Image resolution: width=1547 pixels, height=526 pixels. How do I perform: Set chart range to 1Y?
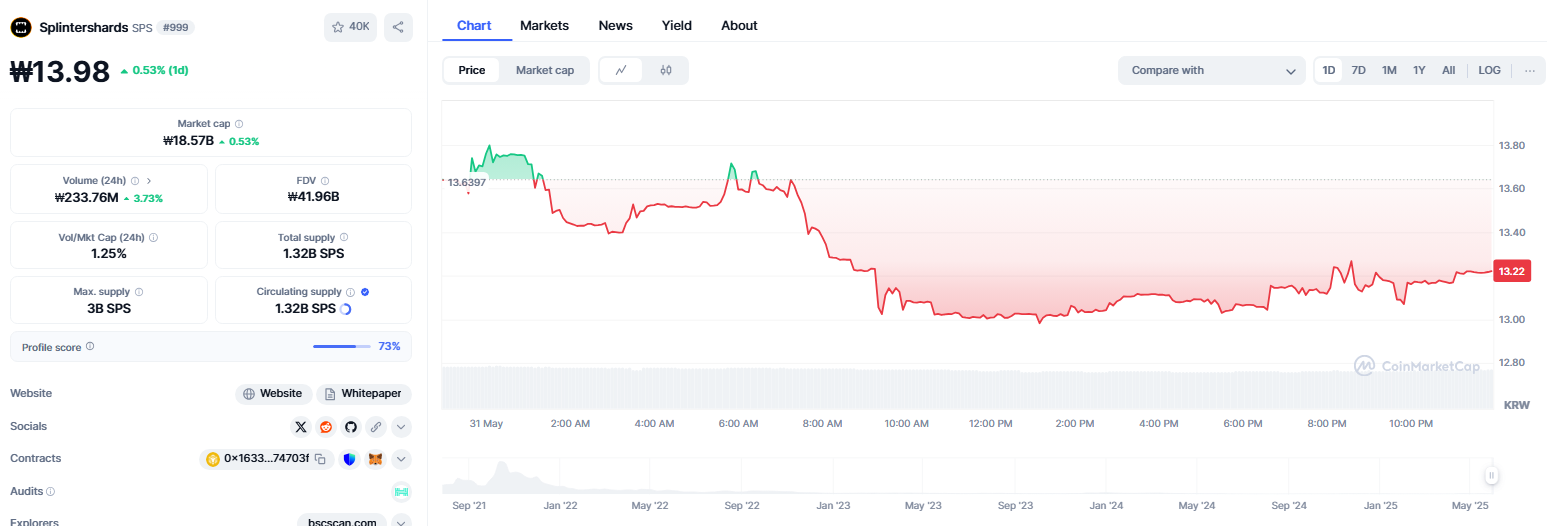tap(1419, 70)
